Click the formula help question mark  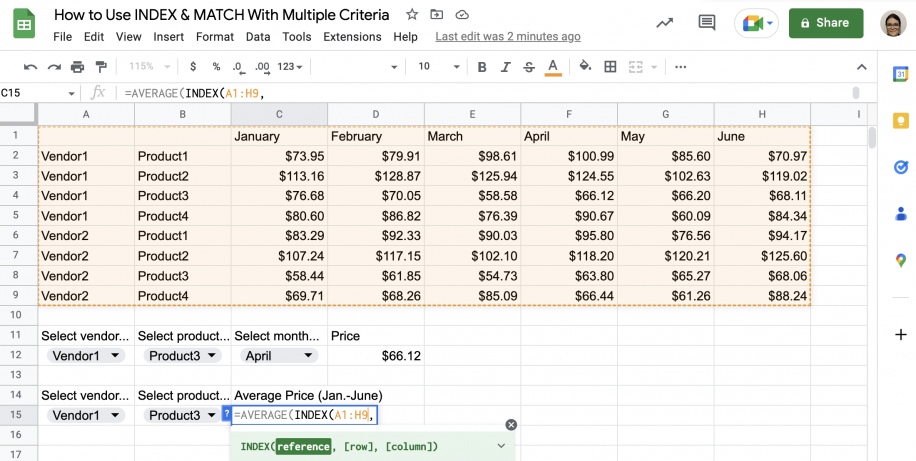click(x=227, y=414)
